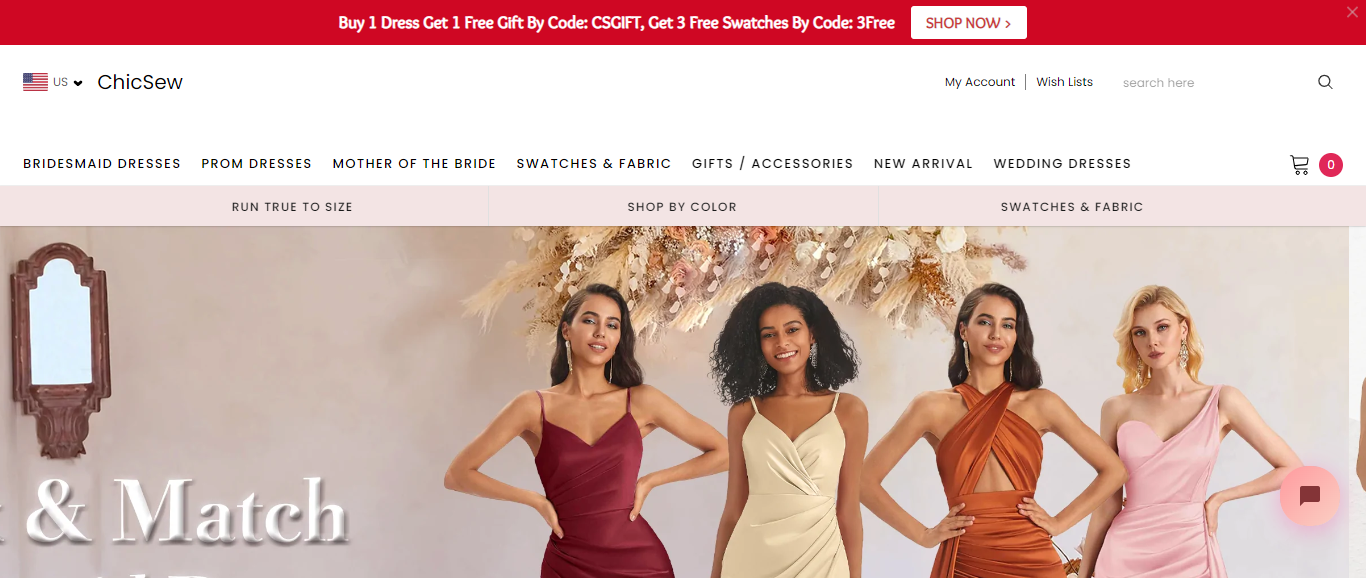
Task: Click the Shop Now button
Action: [969, 23]
